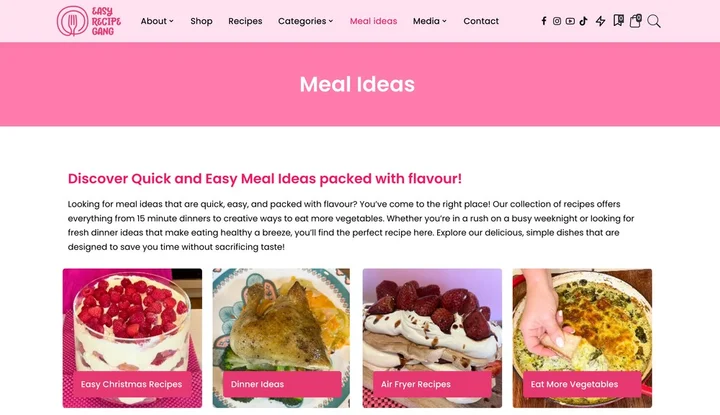This screenshot has width=720, height=415.
Task: Visit the Instagram profile icon
Action: click(x=557, y=21)
